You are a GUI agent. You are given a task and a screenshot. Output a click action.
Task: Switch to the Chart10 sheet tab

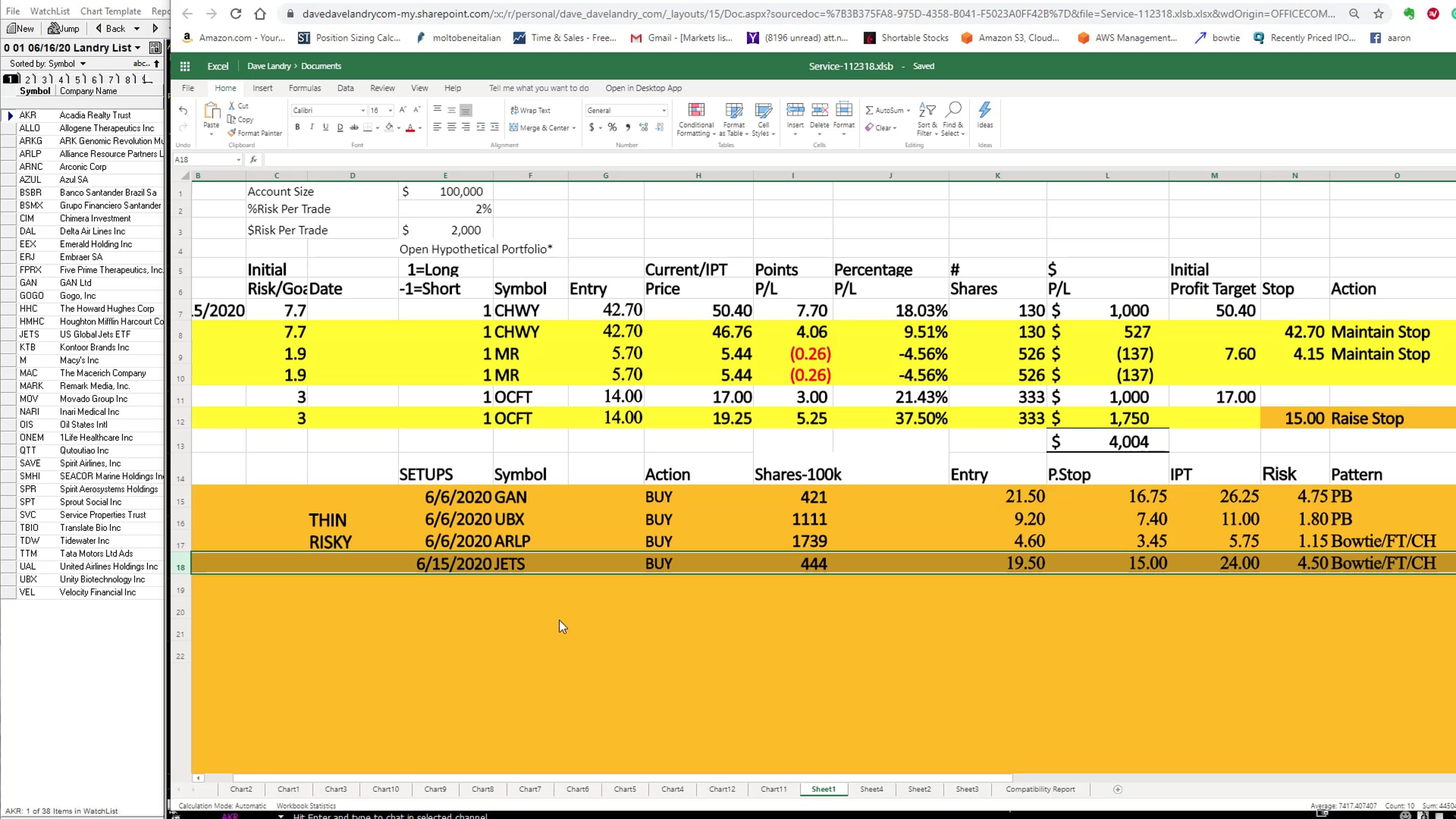(x=386, y=789)
